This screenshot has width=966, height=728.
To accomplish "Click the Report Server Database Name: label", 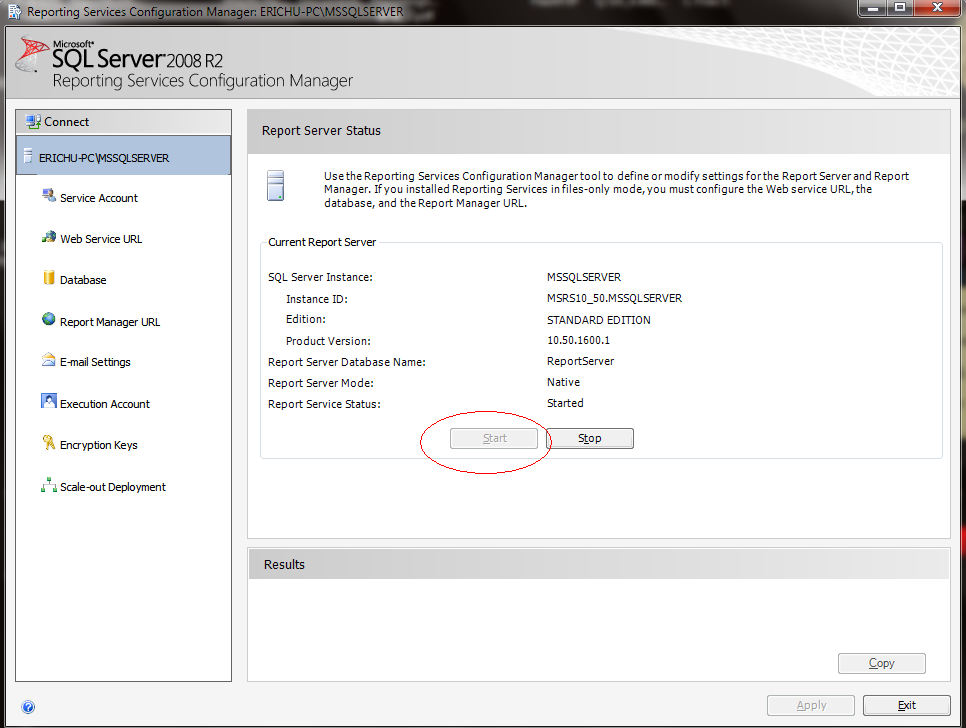I will pyautogui.click(x=347, y=362).
